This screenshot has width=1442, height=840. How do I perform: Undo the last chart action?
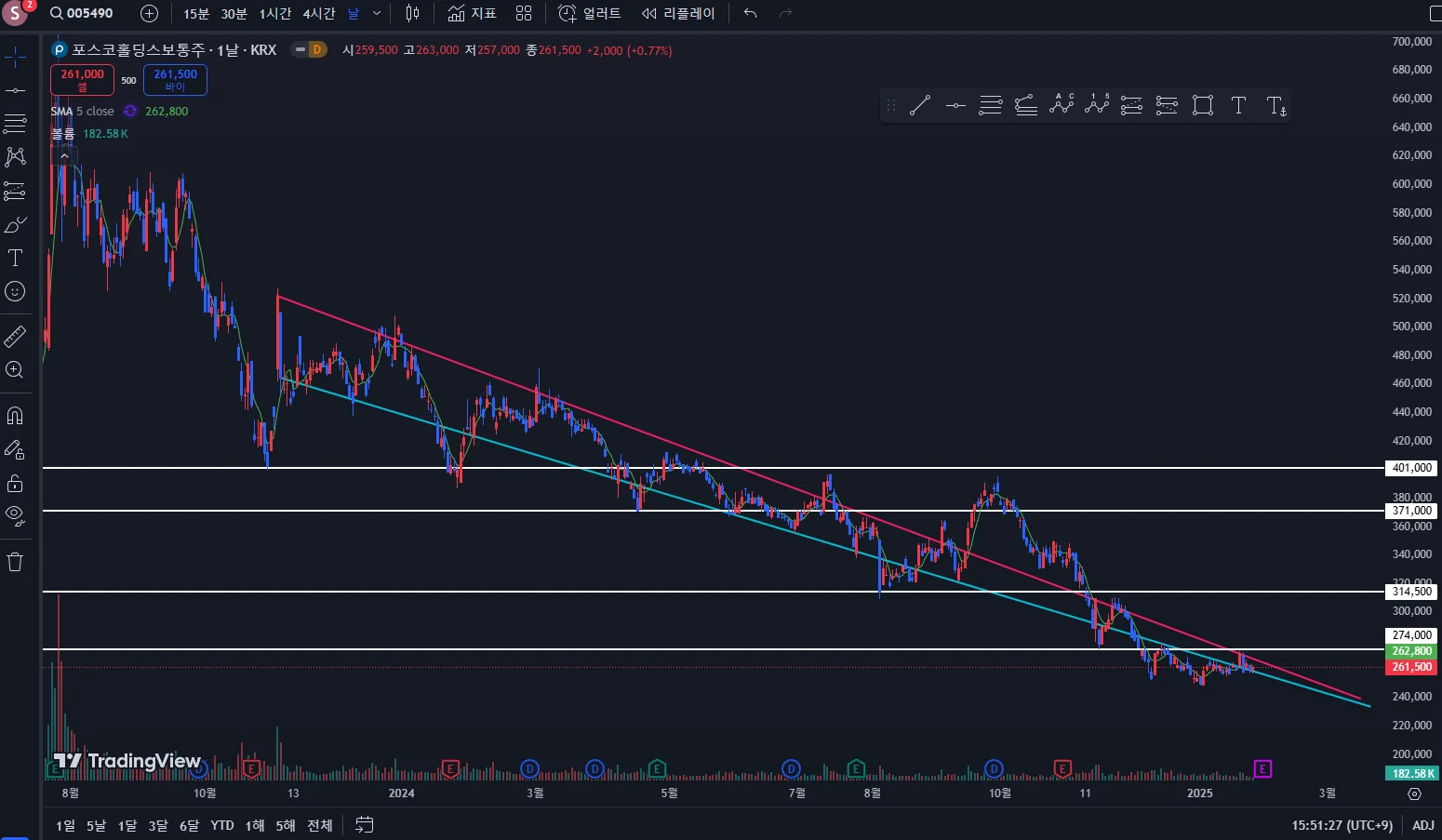tap(751, 13)
